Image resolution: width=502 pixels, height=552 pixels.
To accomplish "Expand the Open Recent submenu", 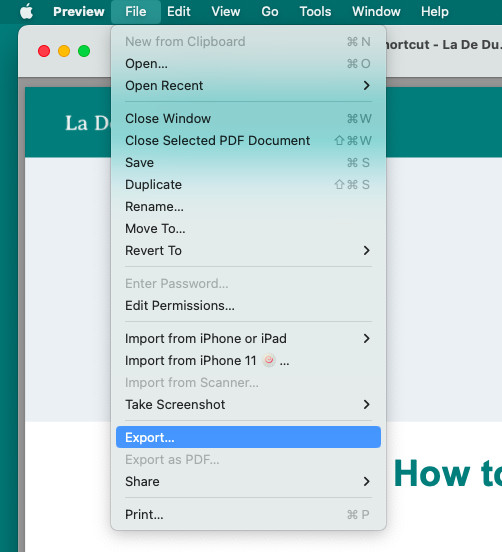I will [248, 86].
